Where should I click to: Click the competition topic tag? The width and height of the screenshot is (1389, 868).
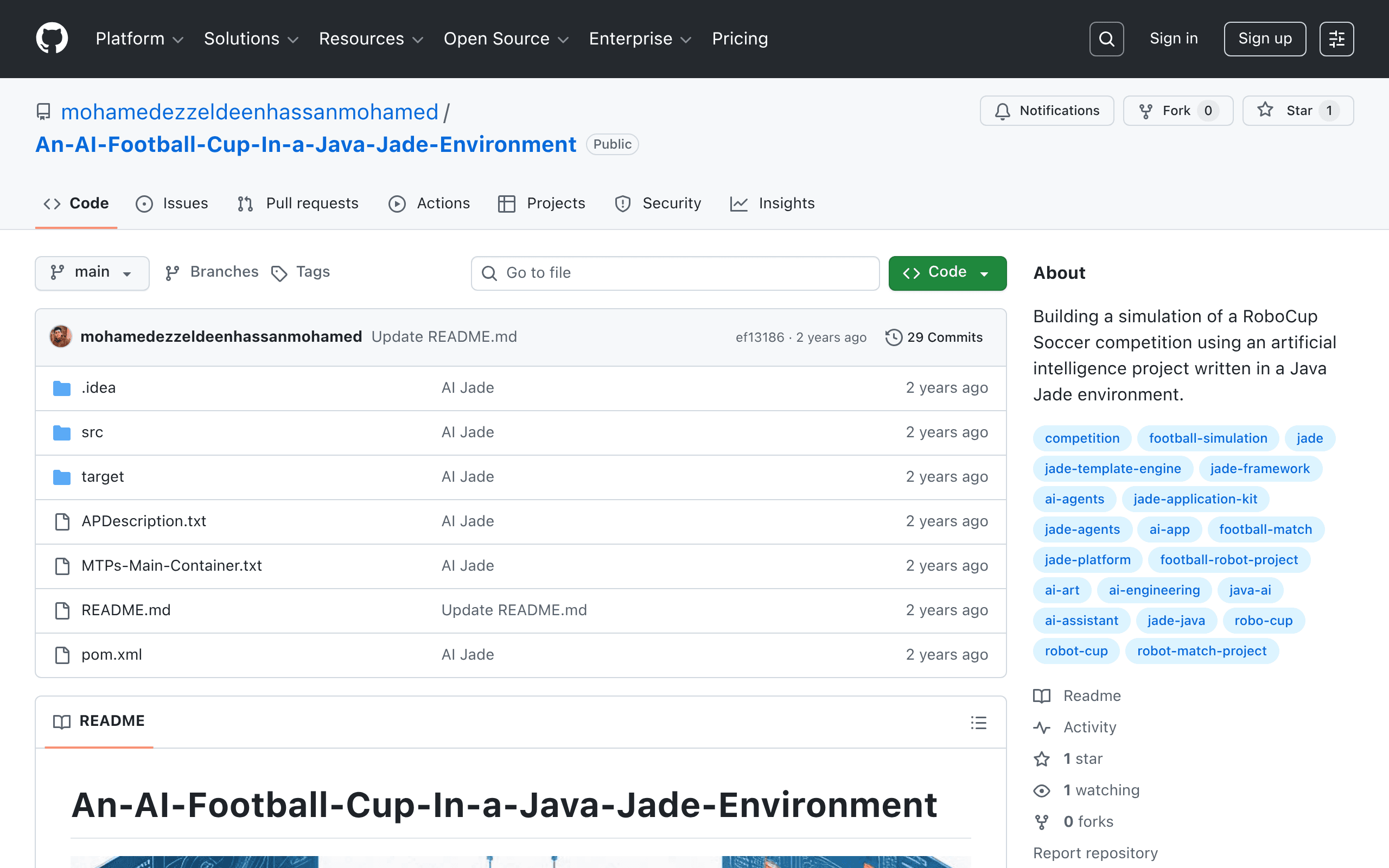click(1082, 438)
